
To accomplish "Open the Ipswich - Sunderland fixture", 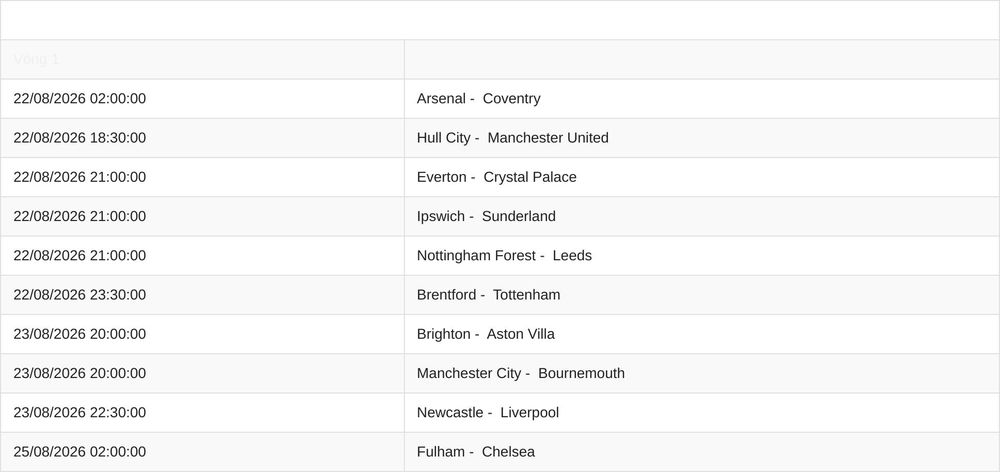I will click(486, 216).
